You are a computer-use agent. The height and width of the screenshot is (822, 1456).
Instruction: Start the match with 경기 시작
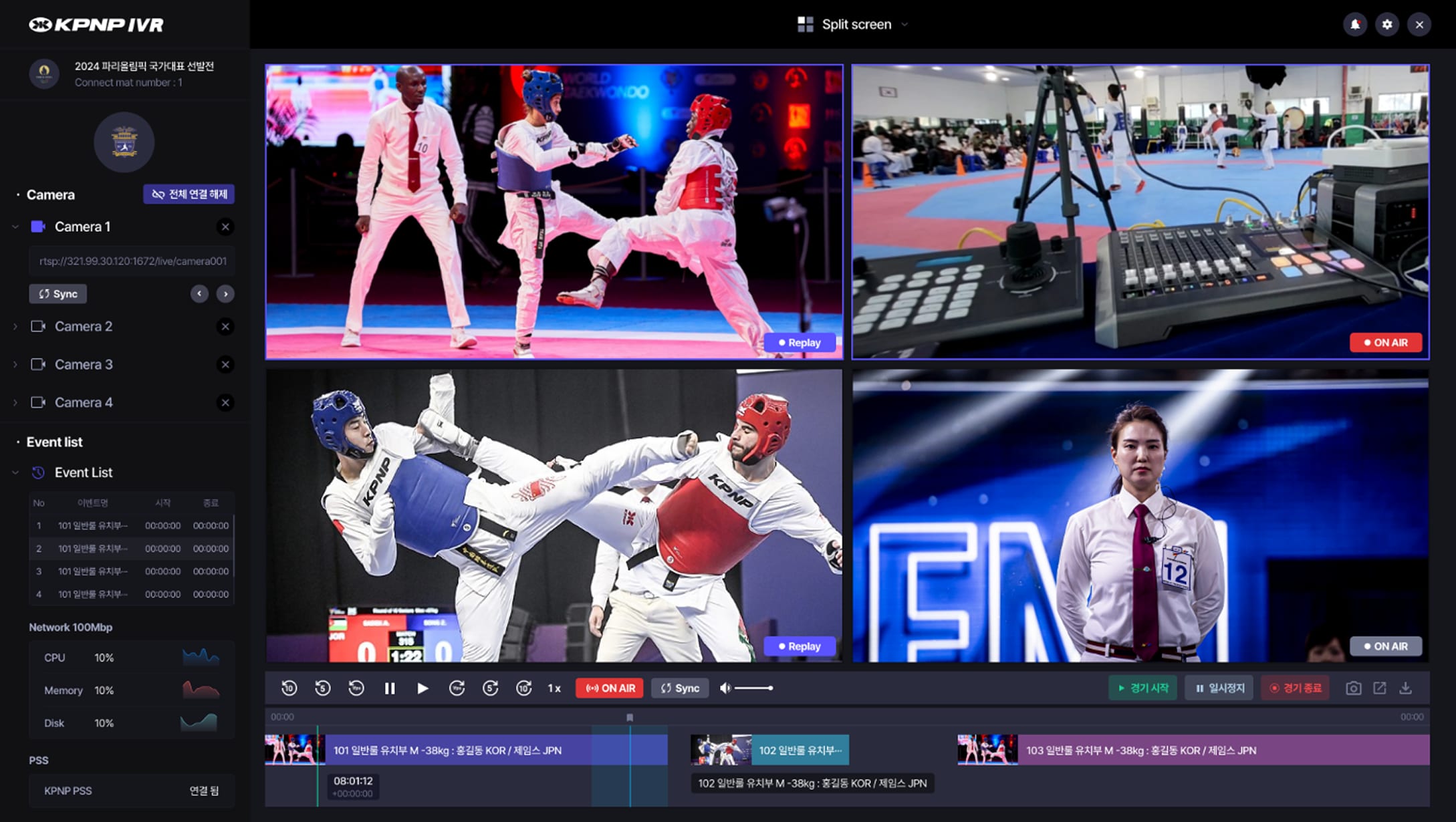(x=1143, y=688)
